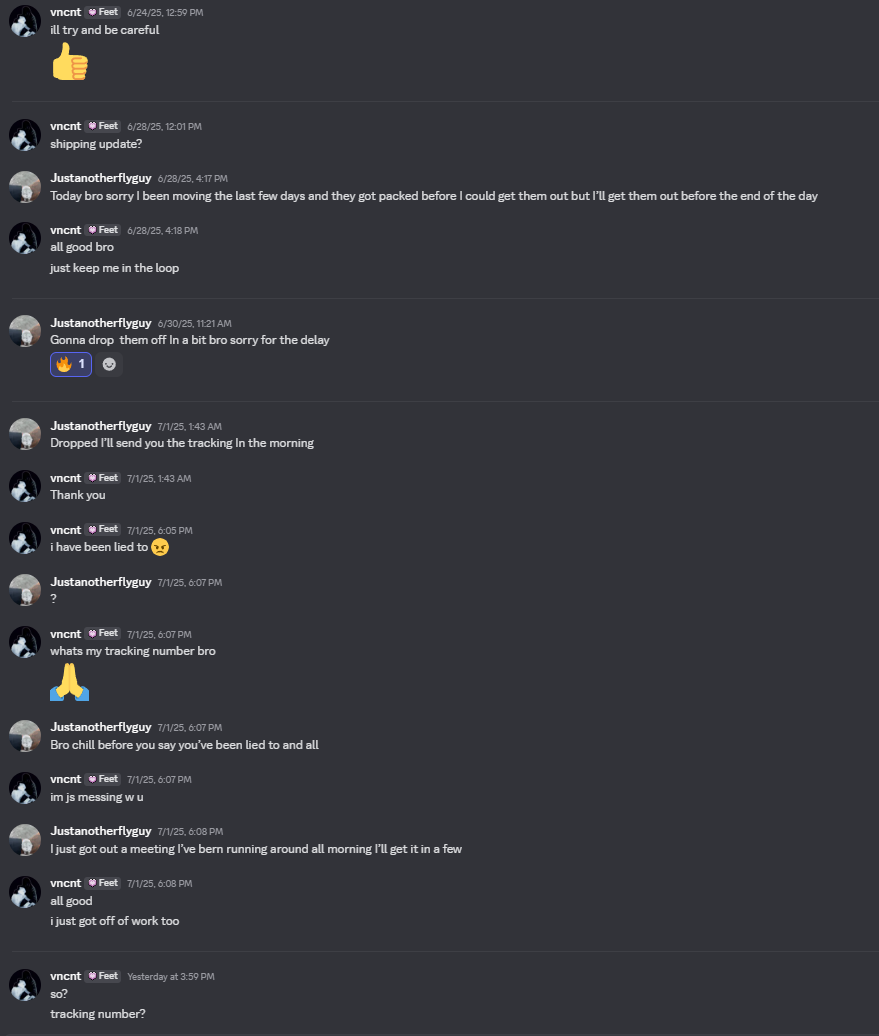Viewport: 879px width, 1036px height.
Task: Click the praying hands emoji
Action: [x=69, y=683]
